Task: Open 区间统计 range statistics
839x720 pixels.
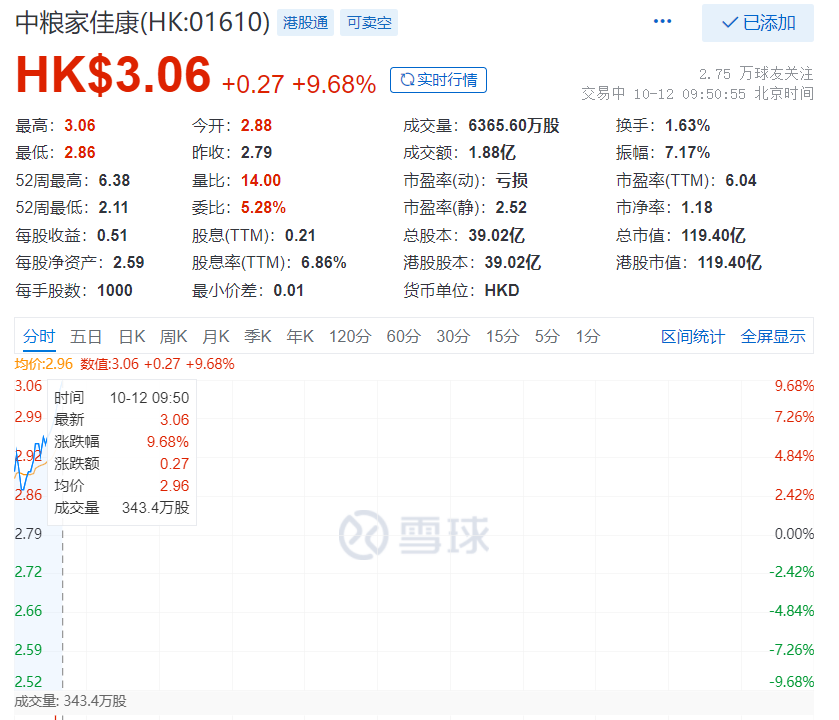Action: coord(693,336)
